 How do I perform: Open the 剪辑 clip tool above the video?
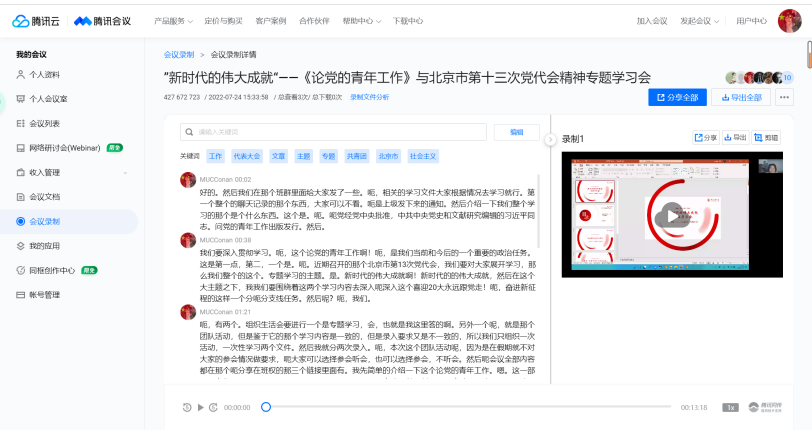pos(767,138)
